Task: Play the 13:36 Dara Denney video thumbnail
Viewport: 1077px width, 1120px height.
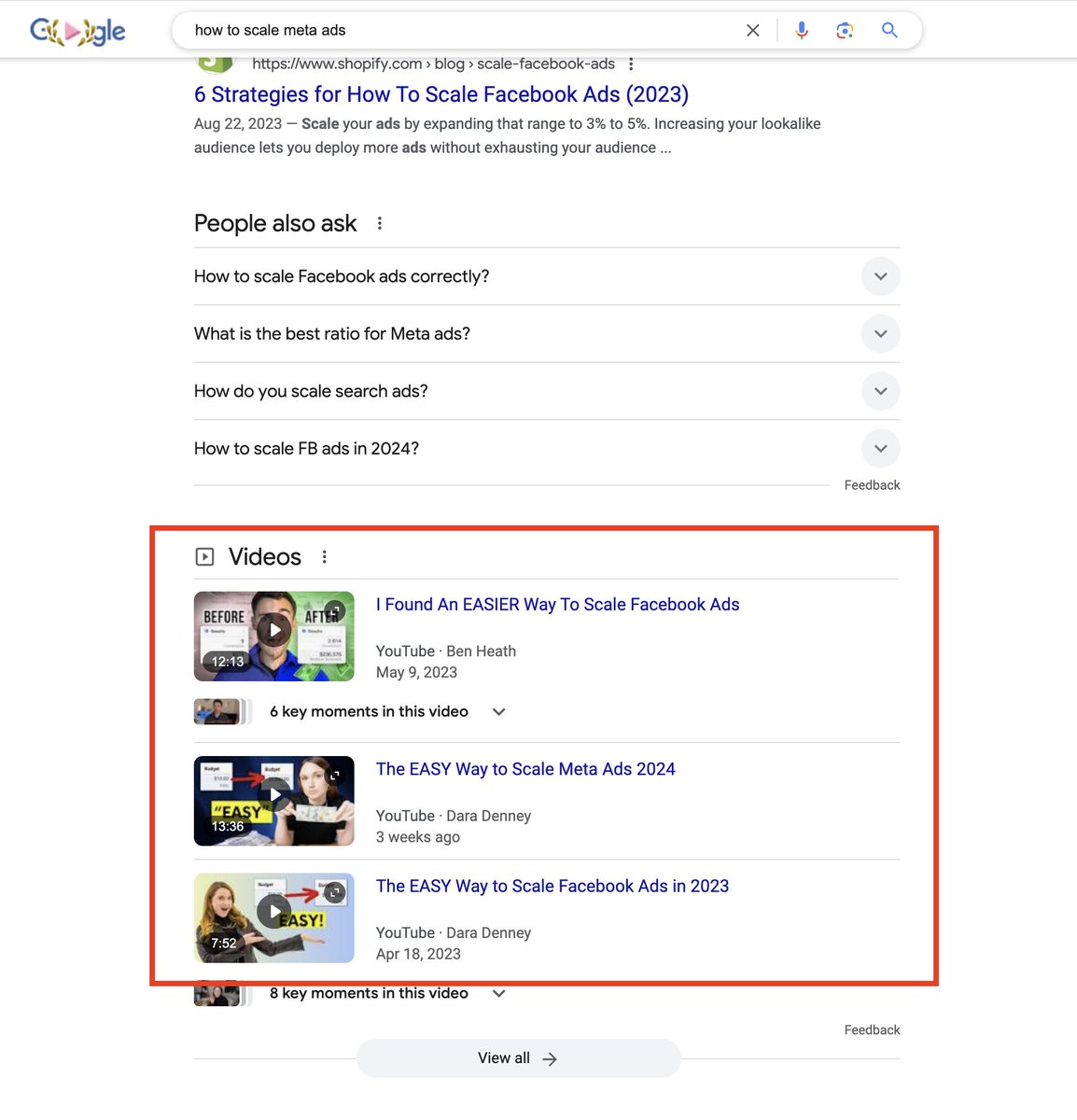Action: (274, 801)
